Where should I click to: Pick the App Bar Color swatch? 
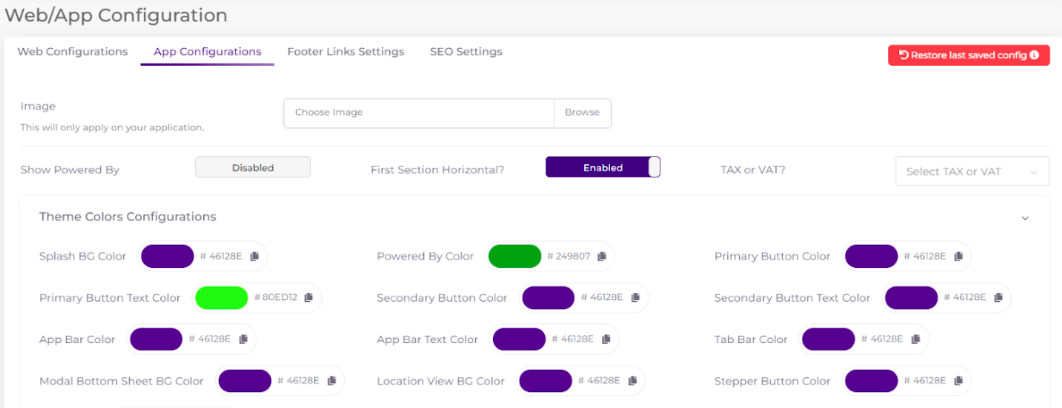tap(156, 339)
